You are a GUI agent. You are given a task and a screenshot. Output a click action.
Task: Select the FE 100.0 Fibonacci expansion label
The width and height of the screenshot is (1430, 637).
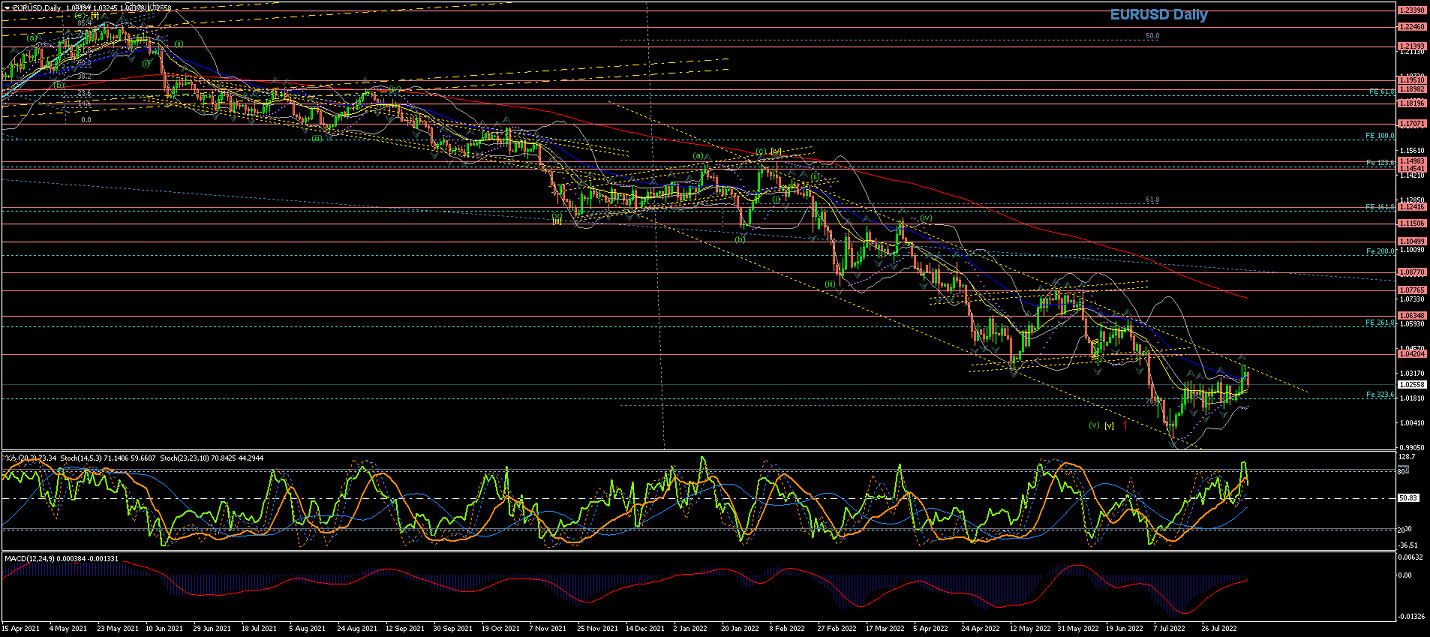1379,136
